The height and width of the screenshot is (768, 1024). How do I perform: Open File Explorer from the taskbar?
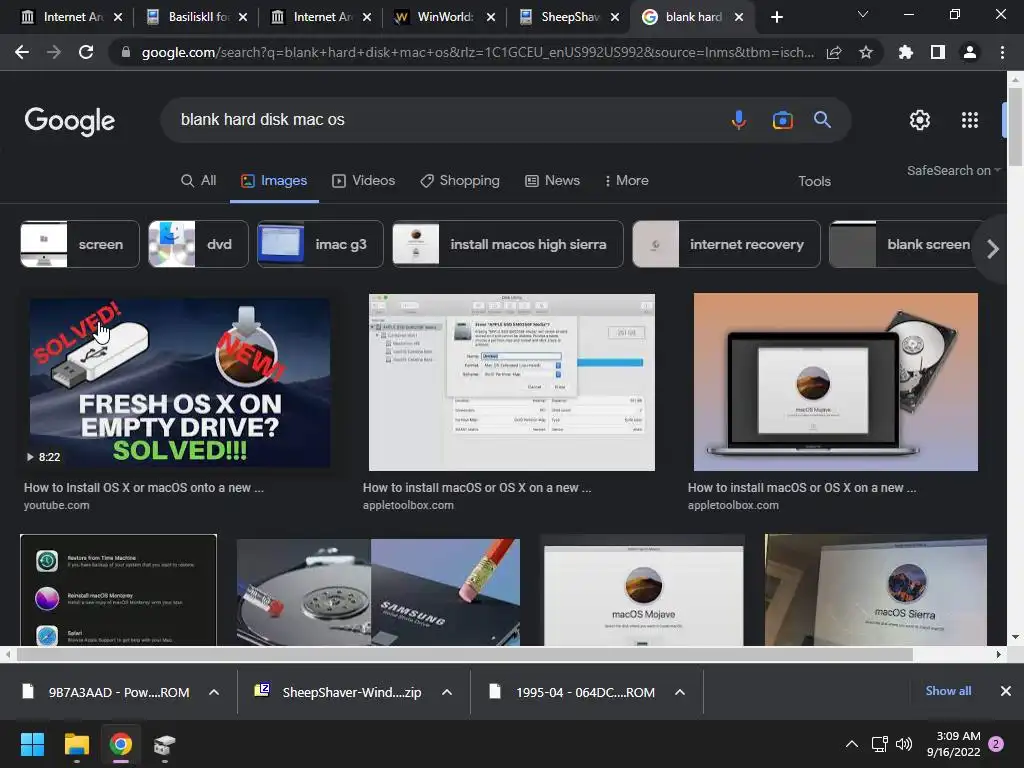[x=76, y=744]
